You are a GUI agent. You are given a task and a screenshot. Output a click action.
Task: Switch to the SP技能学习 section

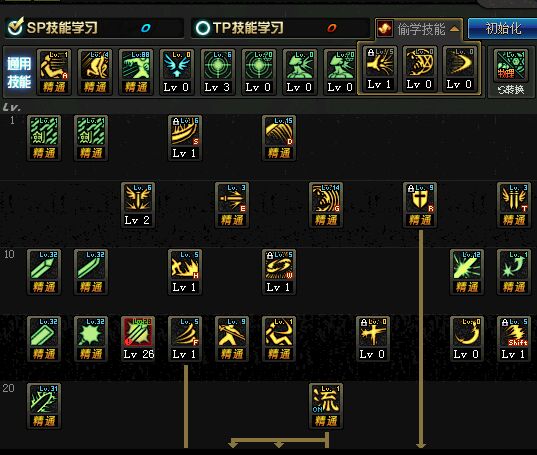(x=94, y=28)
